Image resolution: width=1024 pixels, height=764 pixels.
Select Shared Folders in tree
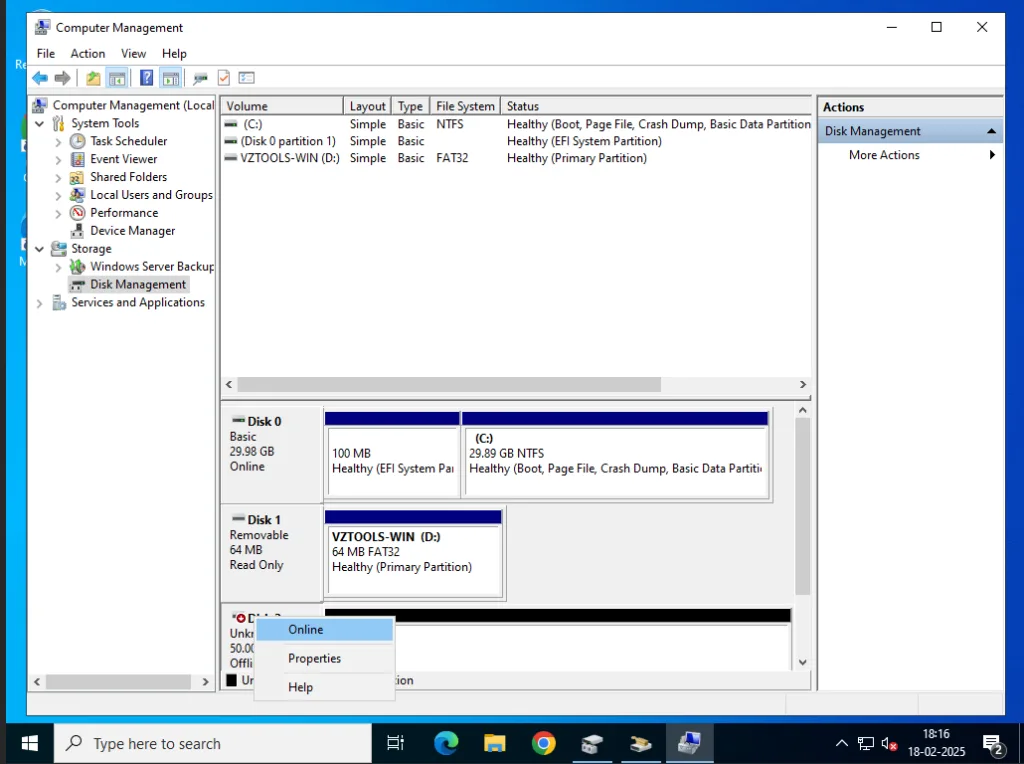(x=129, y=177)
